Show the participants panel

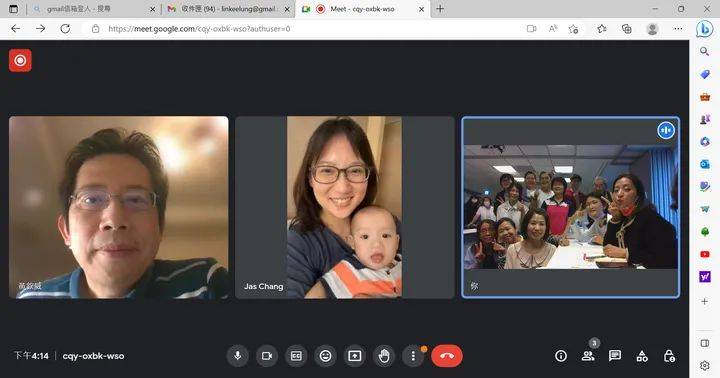click(x=588, y=356)
